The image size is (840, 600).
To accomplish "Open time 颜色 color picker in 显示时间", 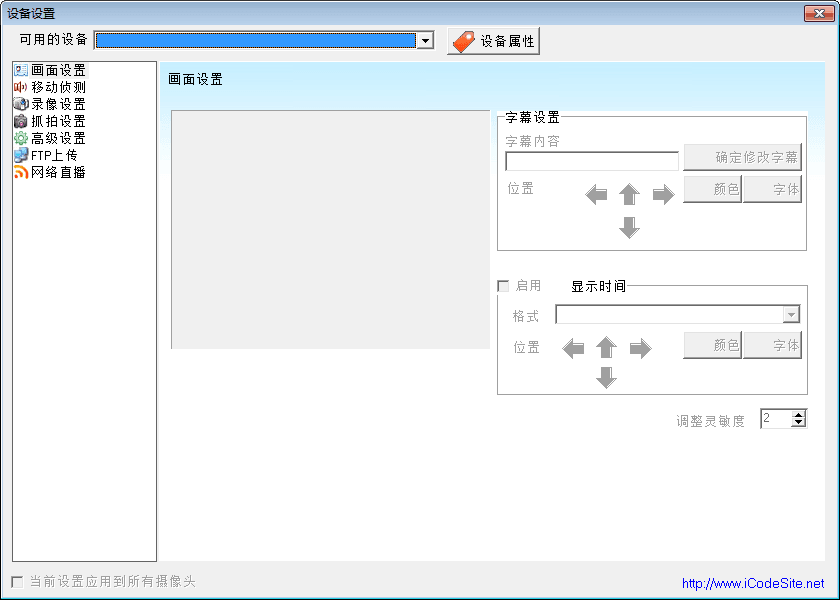I will point(712,345).
